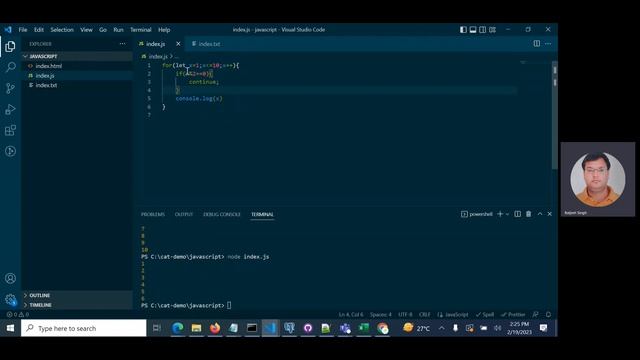Viewport: 640px width, 360px height.
Task: Change end of line sequence CRLF
Action: click(x=424, y=314)
